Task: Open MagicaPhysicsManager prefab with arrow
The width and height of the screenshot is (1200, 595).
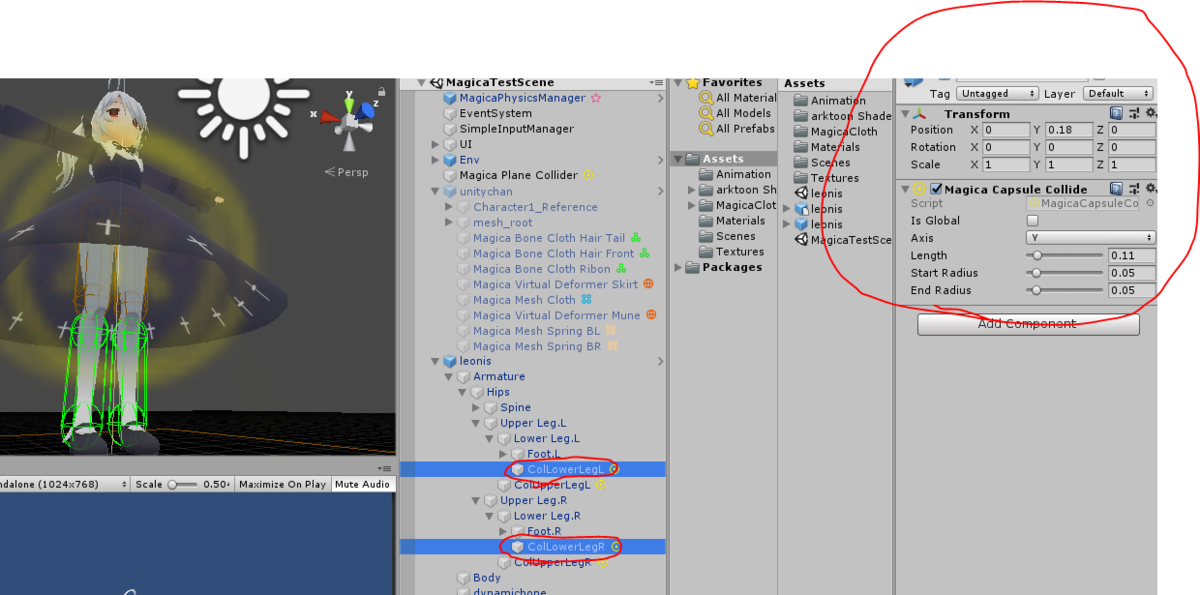Action: coord(660,98)
